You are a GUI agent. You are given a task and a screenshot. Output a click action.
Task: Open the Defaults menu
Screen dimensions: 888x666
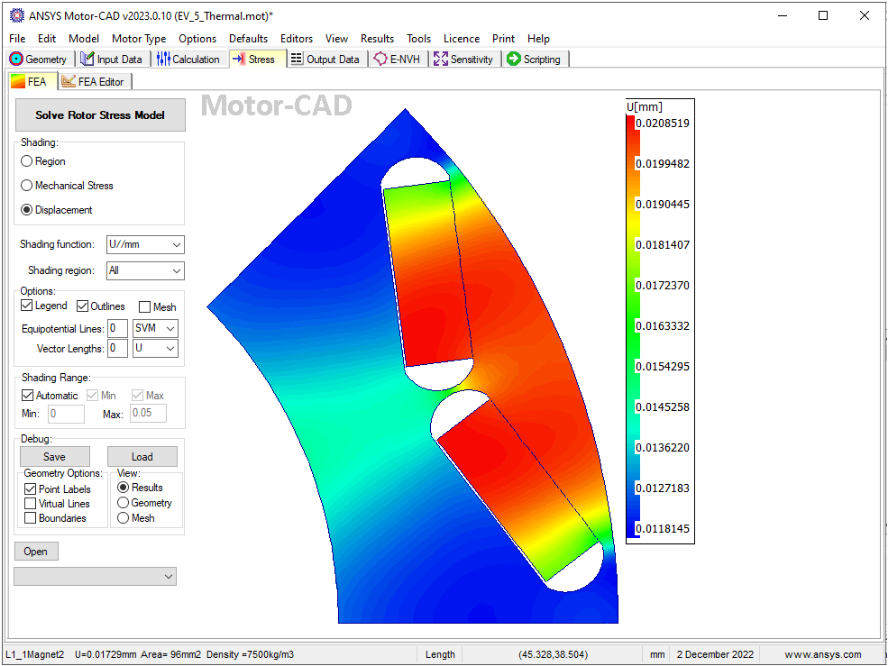click(x=248, y=39)
